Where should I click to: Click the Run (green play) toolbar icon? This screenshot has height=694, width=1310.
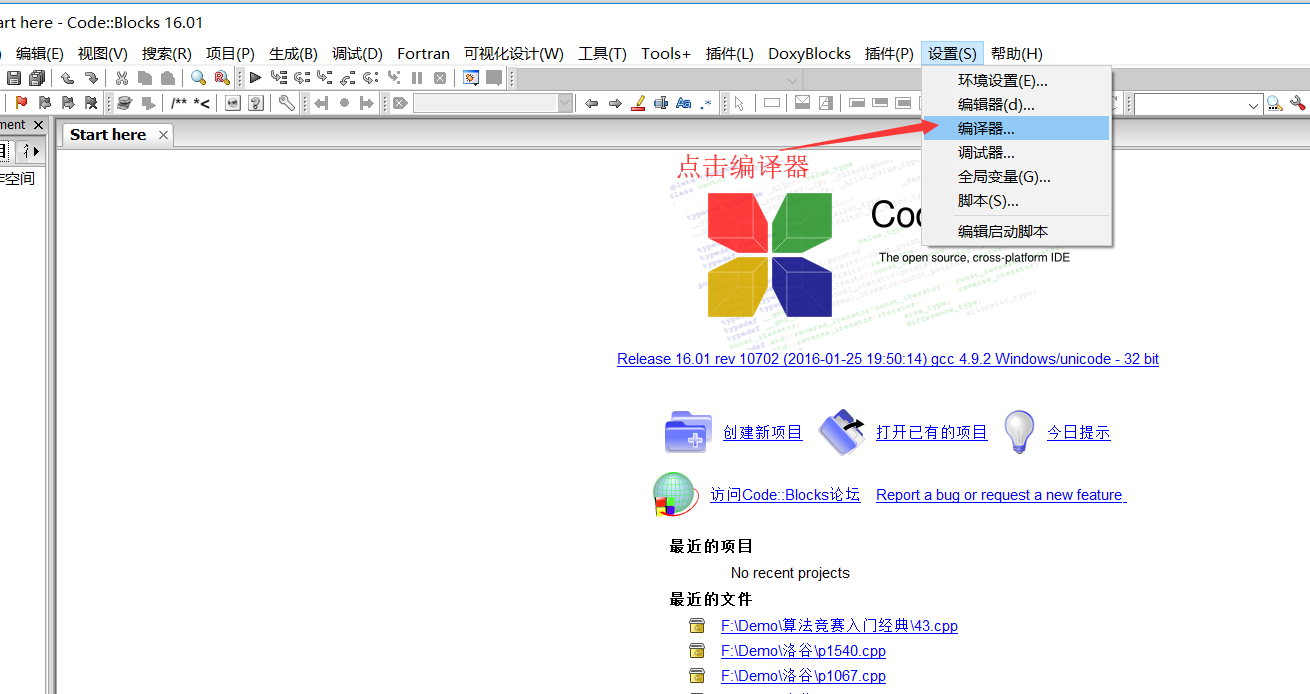[254, 77]
